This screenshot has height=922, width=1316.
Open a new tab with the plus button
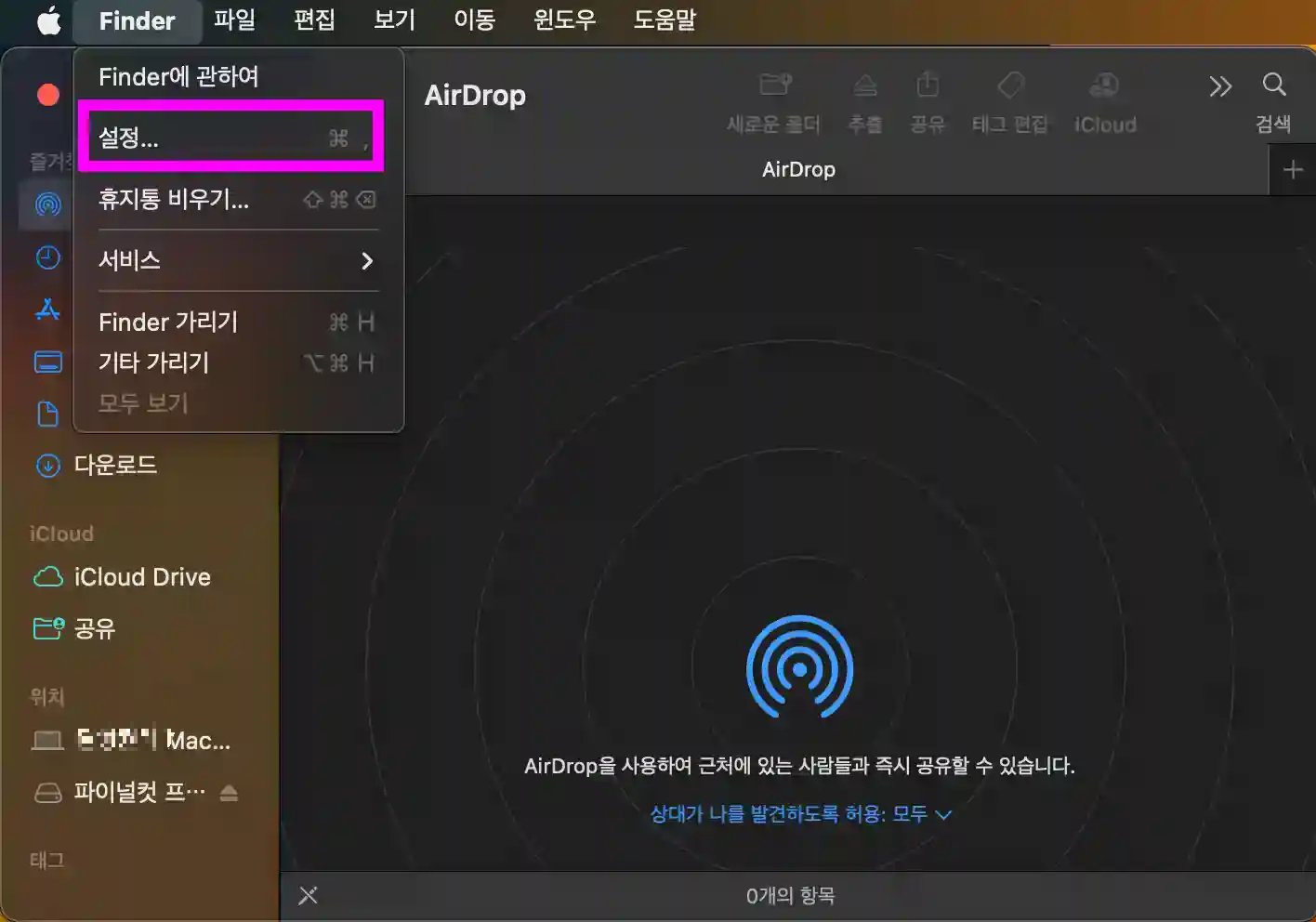[1292, 169]
